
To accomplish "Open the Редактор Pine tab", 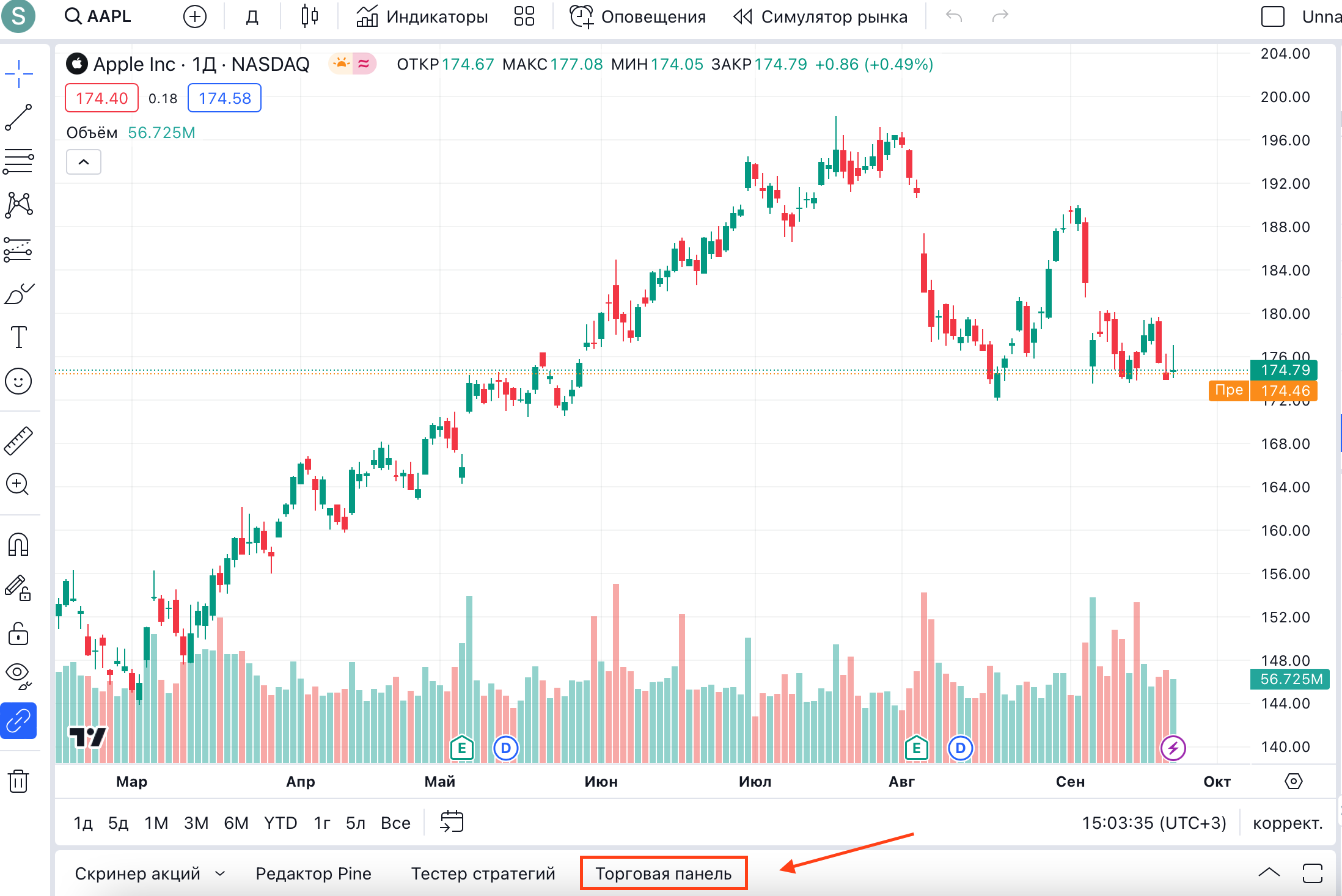I will [x=313, y=873].
